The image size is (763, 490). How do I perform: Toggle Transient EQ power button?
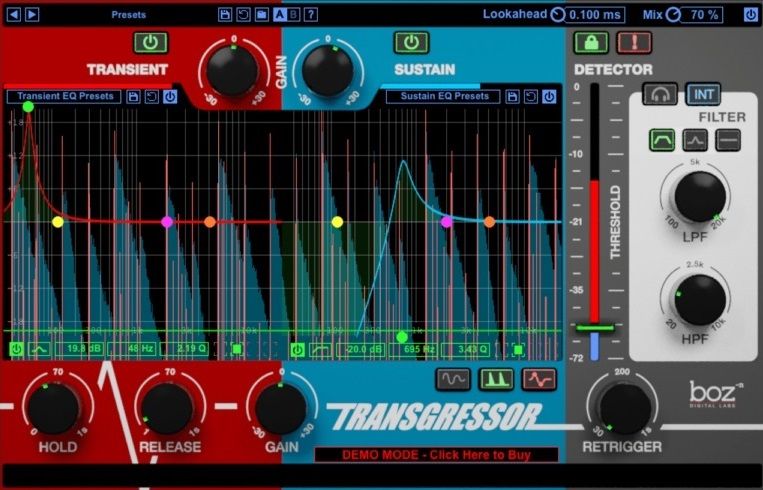pyautogui.click(x=170, y=96)
